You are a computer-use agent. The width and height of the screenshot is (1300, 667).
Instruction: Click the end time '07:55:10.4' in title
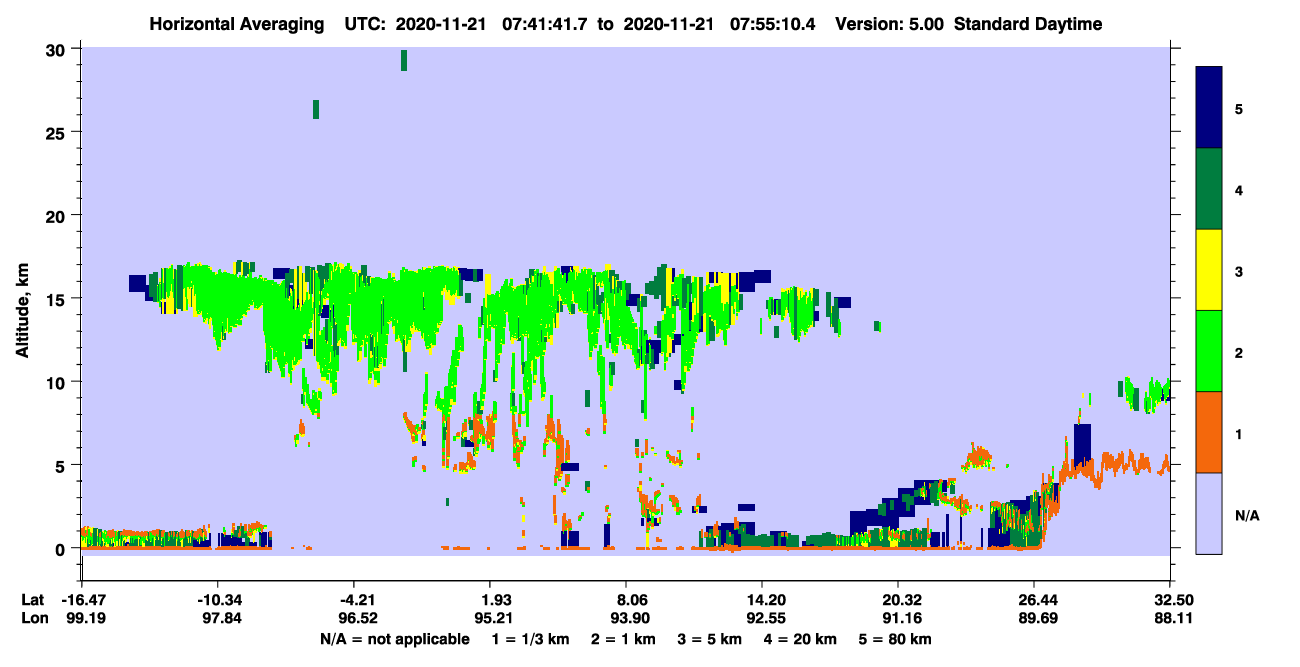point(772,24)
